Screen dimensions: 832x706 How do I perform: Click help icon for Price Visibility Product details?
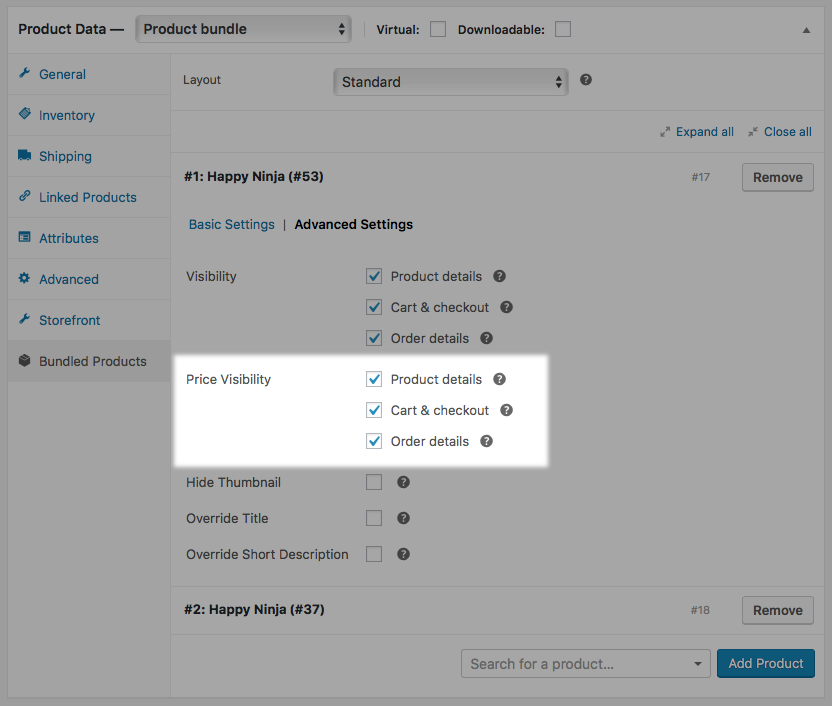[499, 379]
